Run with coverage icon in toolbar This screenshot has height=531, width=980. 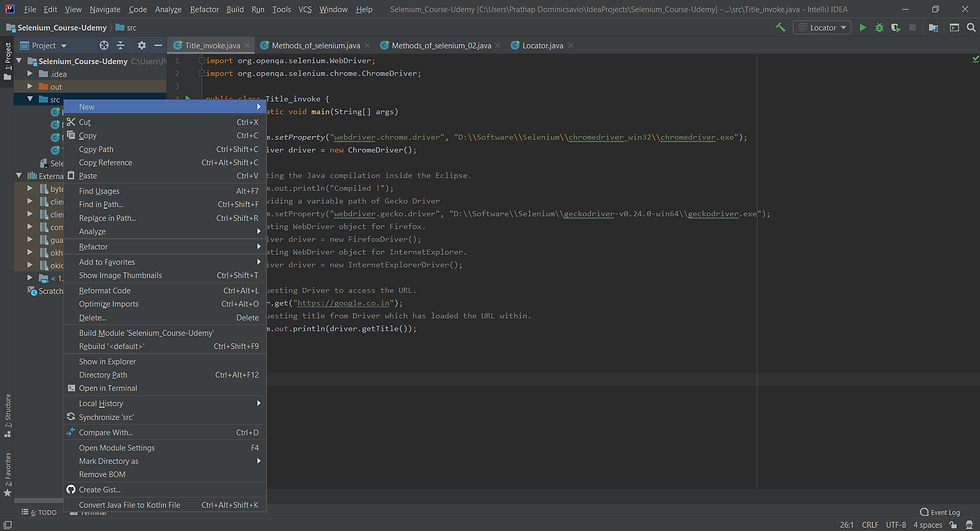coord(896,27)
